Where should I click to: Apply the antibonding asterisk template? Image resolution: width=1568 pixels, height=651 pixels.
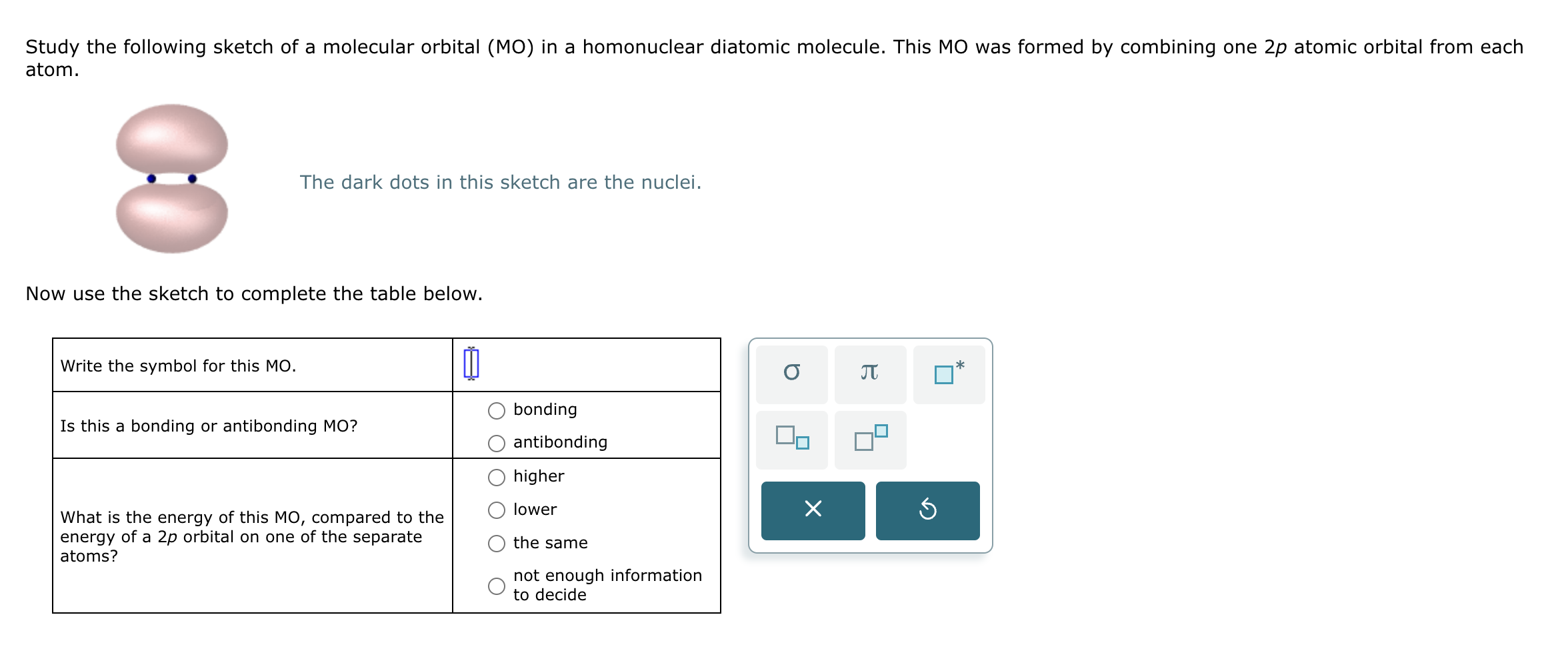pos(948,374)
